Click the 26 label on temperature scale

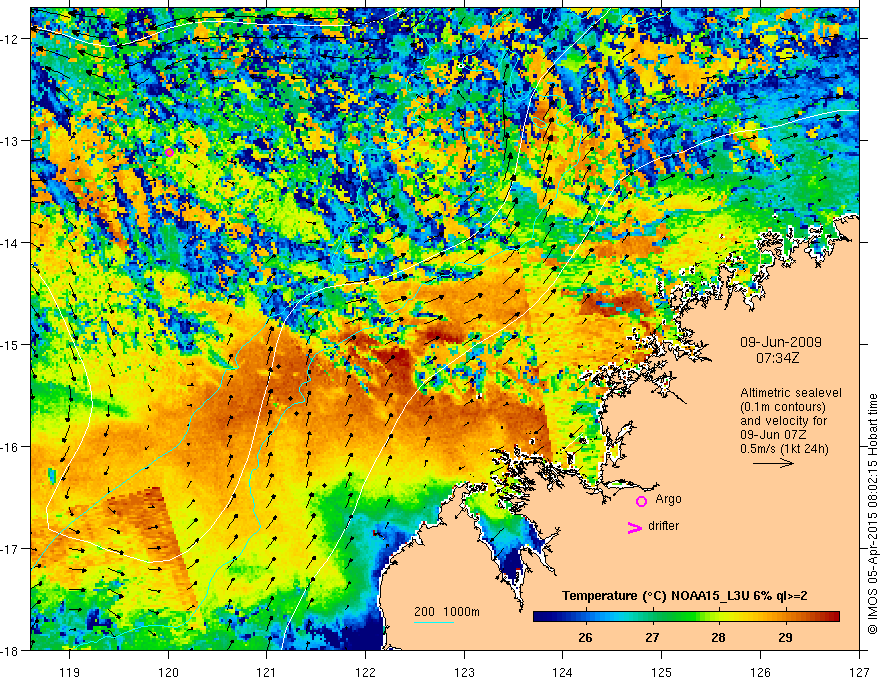point(585,637)
